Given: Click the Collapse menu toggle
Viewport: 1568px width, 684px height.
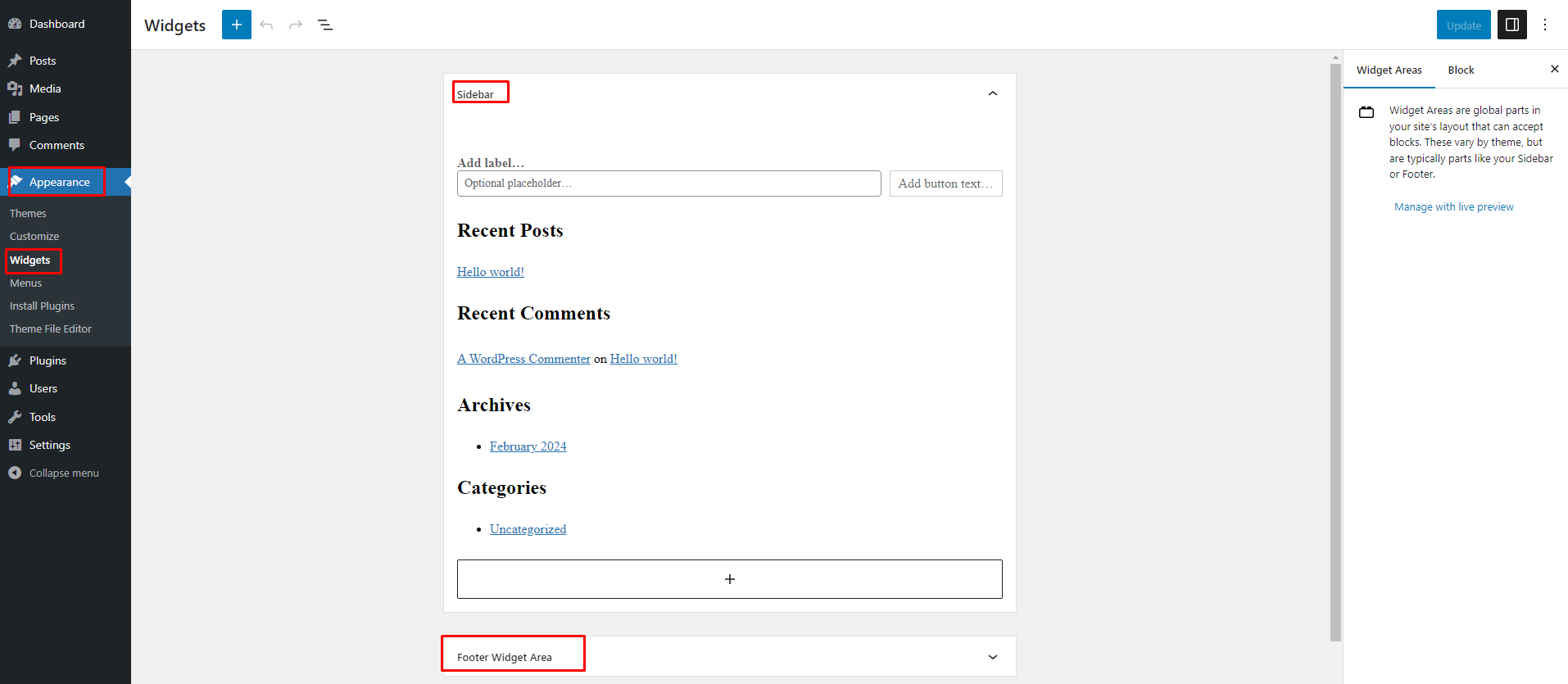Looking at the screenshot, I should [x=63, y=473].
